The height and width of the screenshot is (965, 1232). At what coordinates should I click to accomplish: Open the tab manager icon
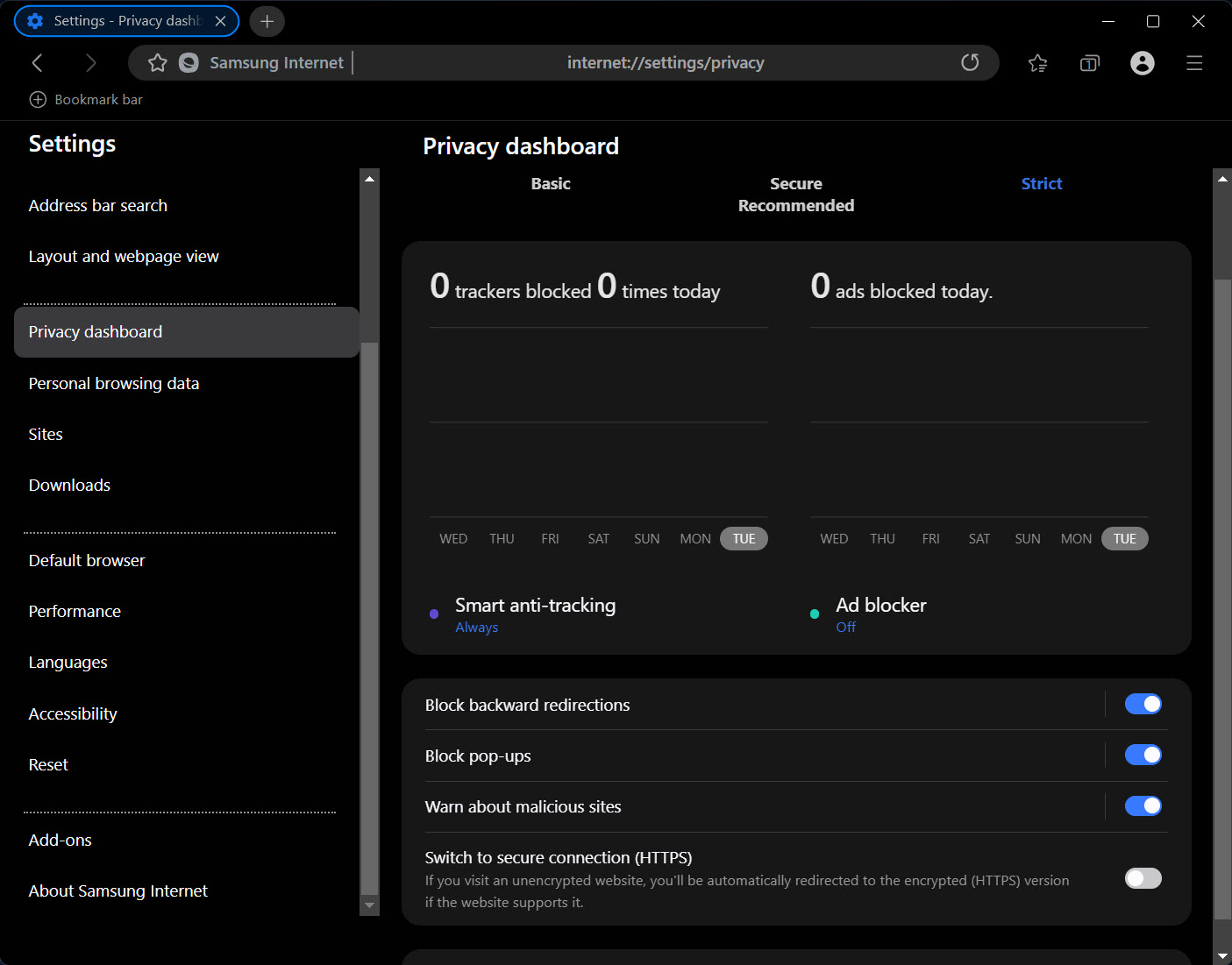1090,63
